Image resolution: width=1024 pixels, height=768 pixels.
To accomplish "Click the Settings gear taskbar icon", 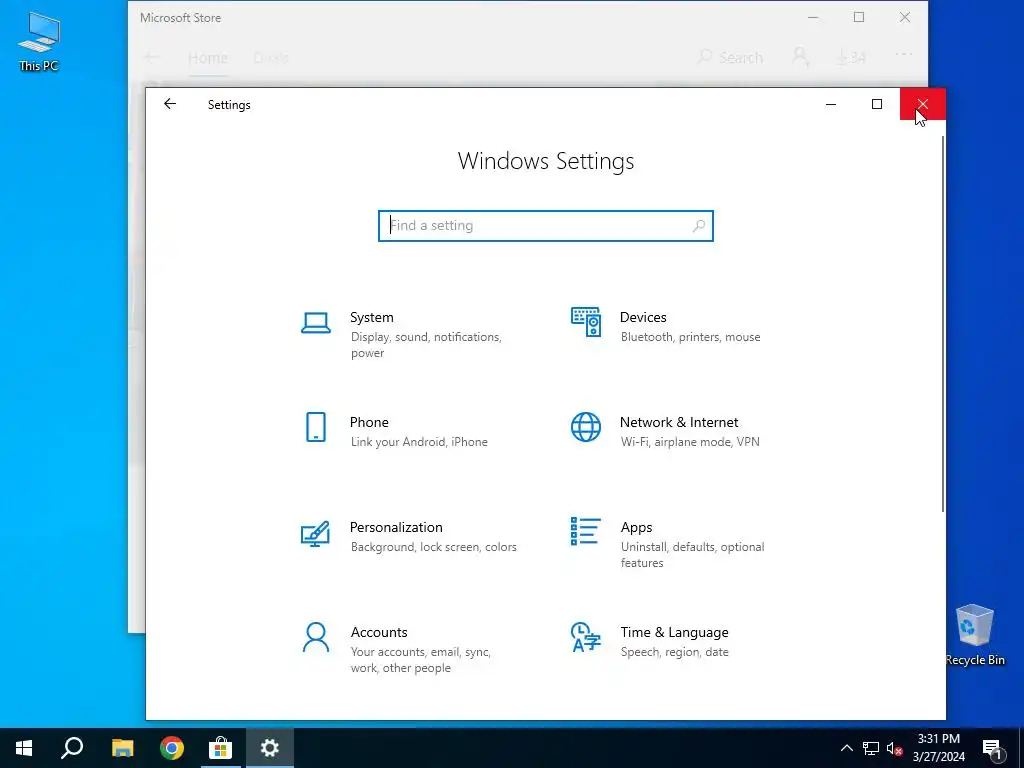I will 270,748.
